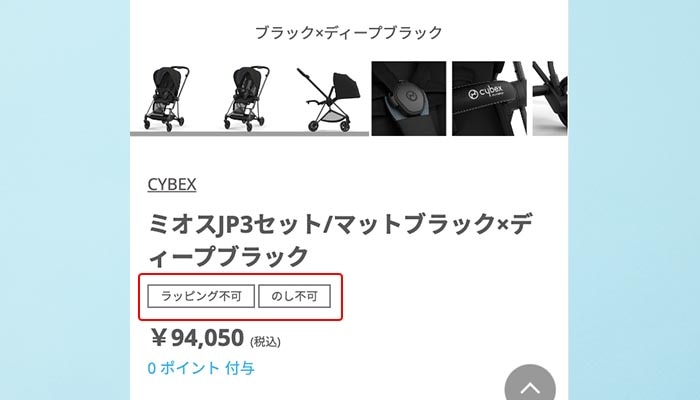Click the gray thumbnail carousel scroll bar
This screenshot has height=400, width=700.
pyautogui.click(x=250, y=134)
